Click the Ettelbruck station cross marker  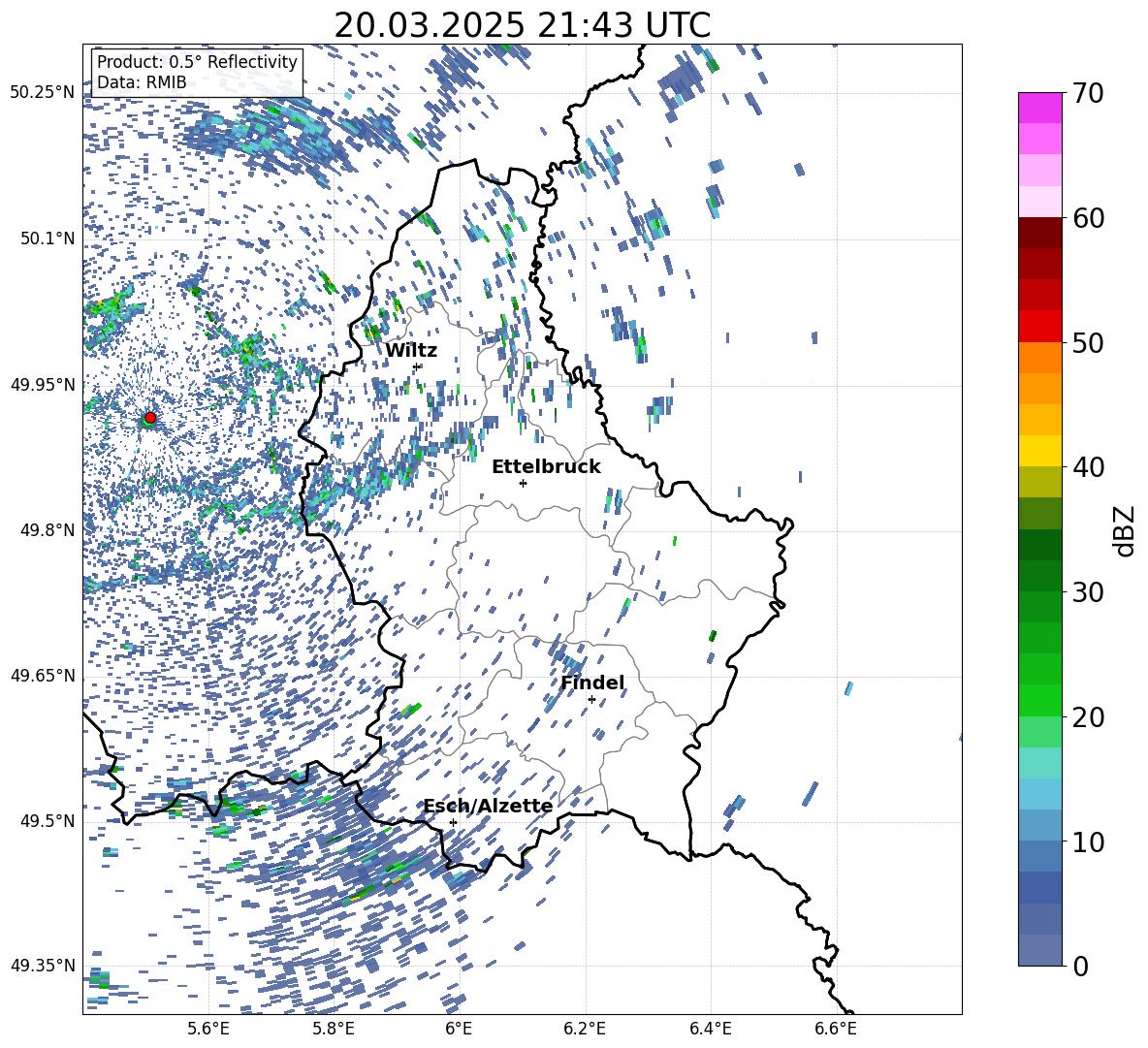pos(523,483)
